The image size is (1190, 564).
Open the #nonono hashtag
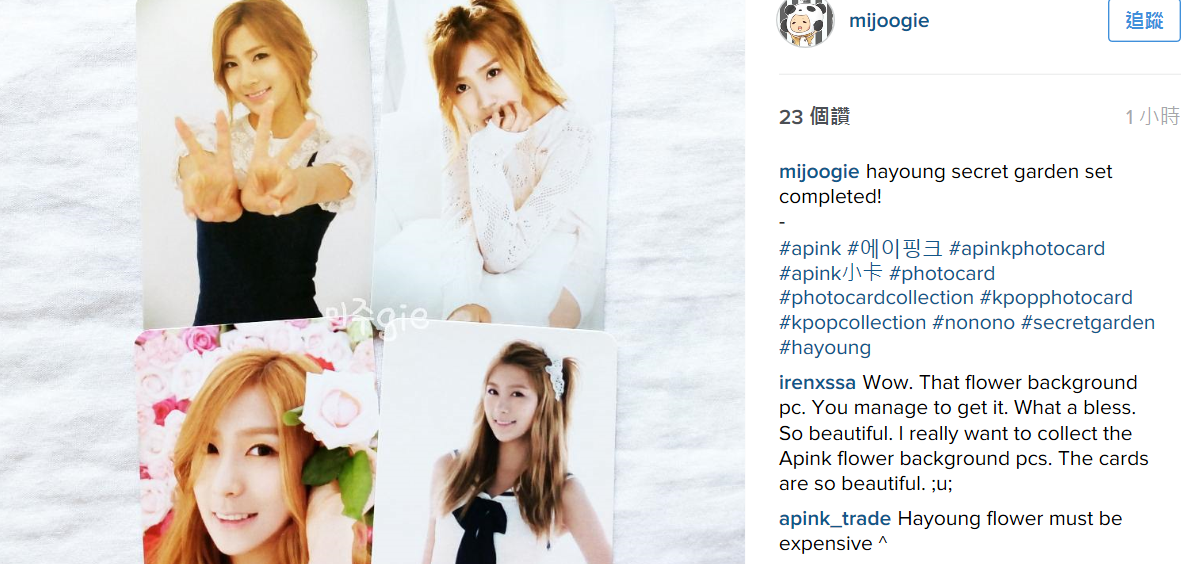[973, 323]
